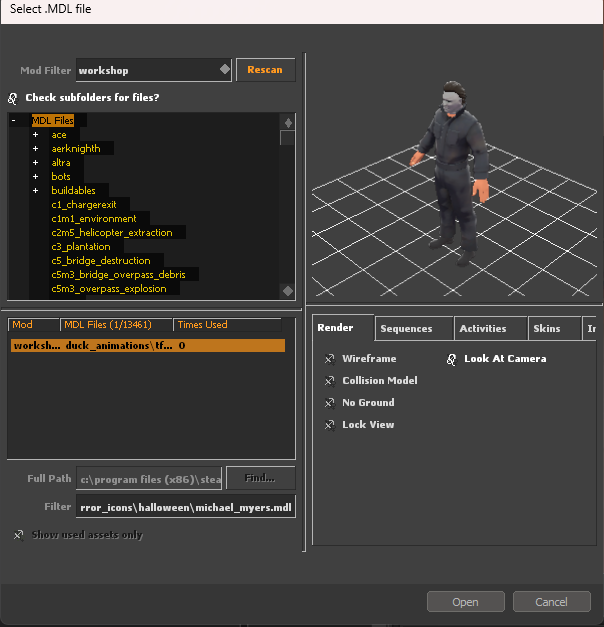
Task: Switch to the Sequences tab
Action: tap(414, 329)
